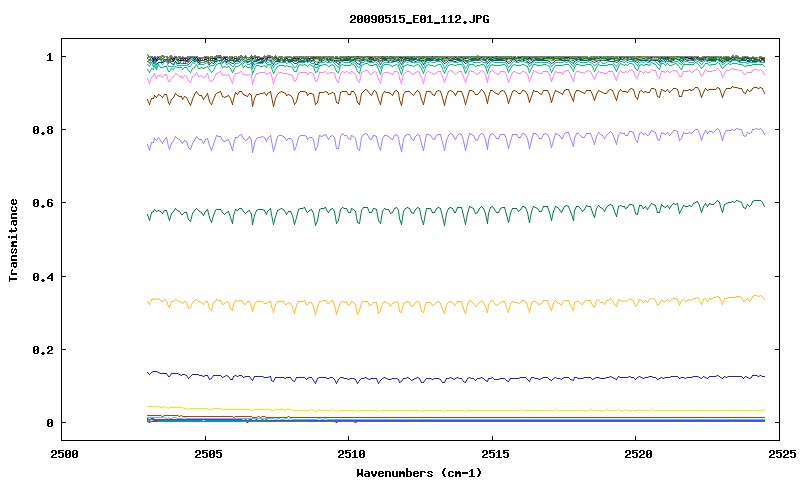Screen dimensions: 800x480
Task: Click the y-axis tick label 0
Action: coord(49,423)
